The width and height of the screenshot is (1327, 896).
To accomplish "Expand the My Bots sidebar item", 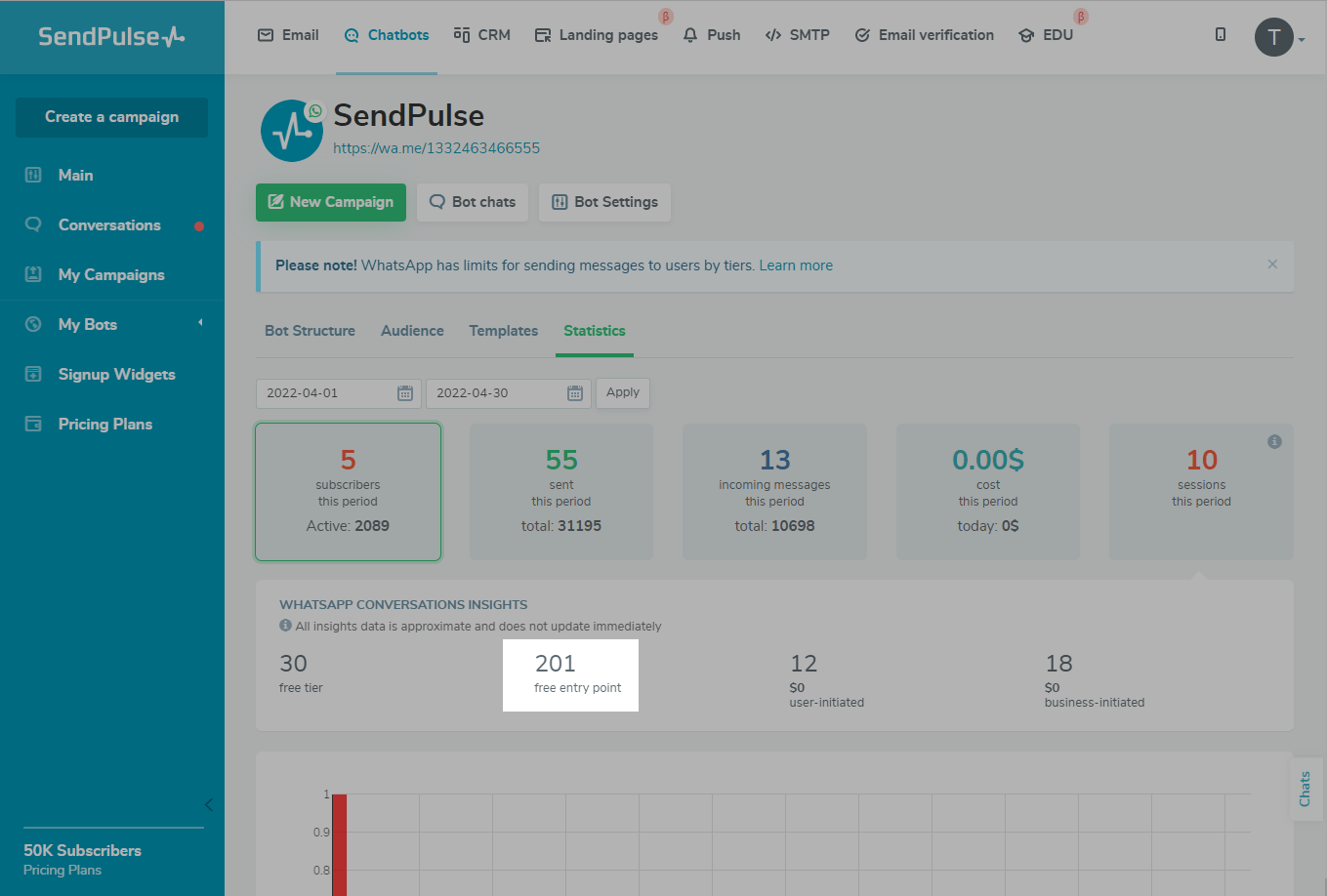I will pyautogui.click(x=112, y=325).
